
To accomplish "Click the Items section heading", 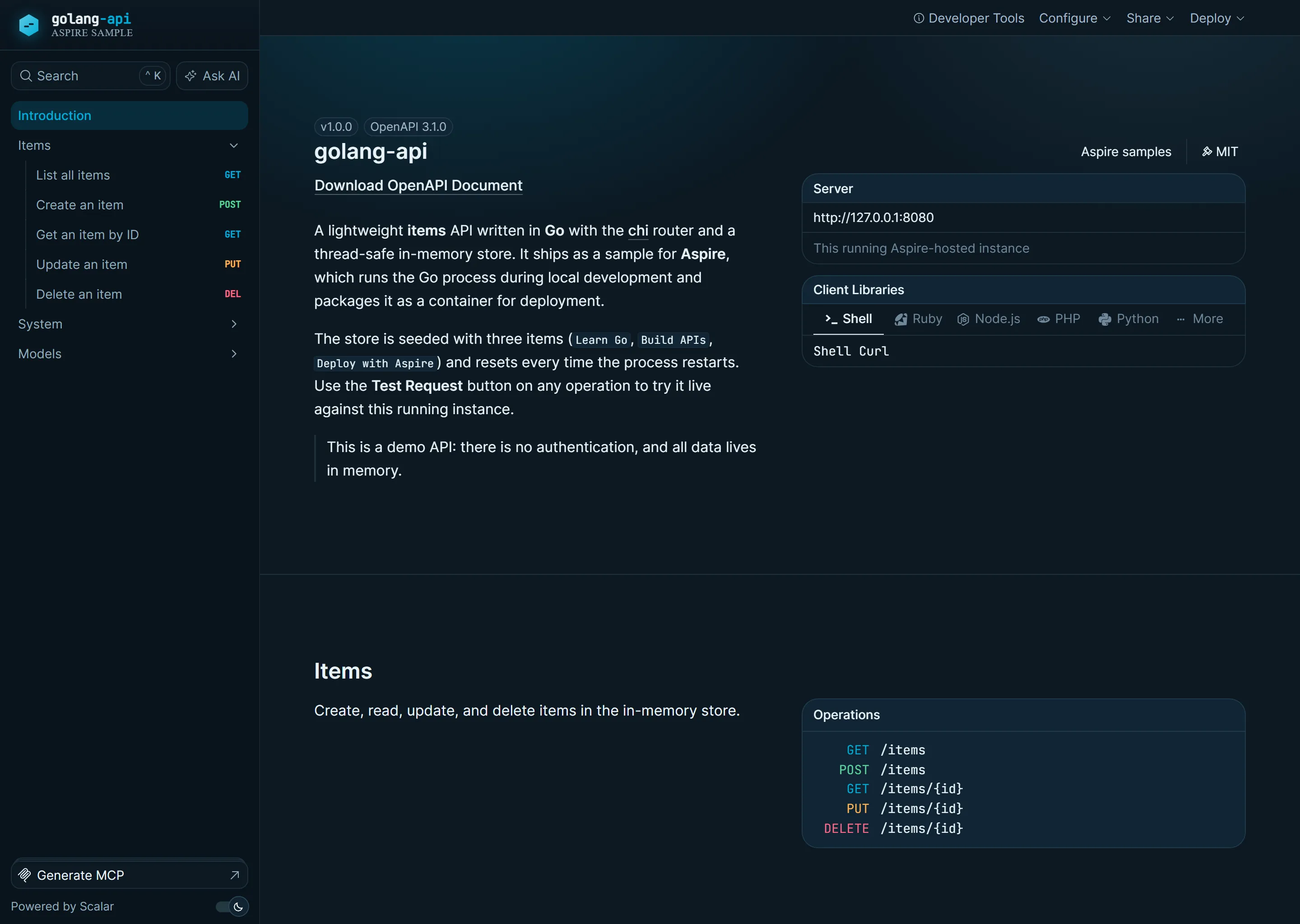I will (343, 671).
